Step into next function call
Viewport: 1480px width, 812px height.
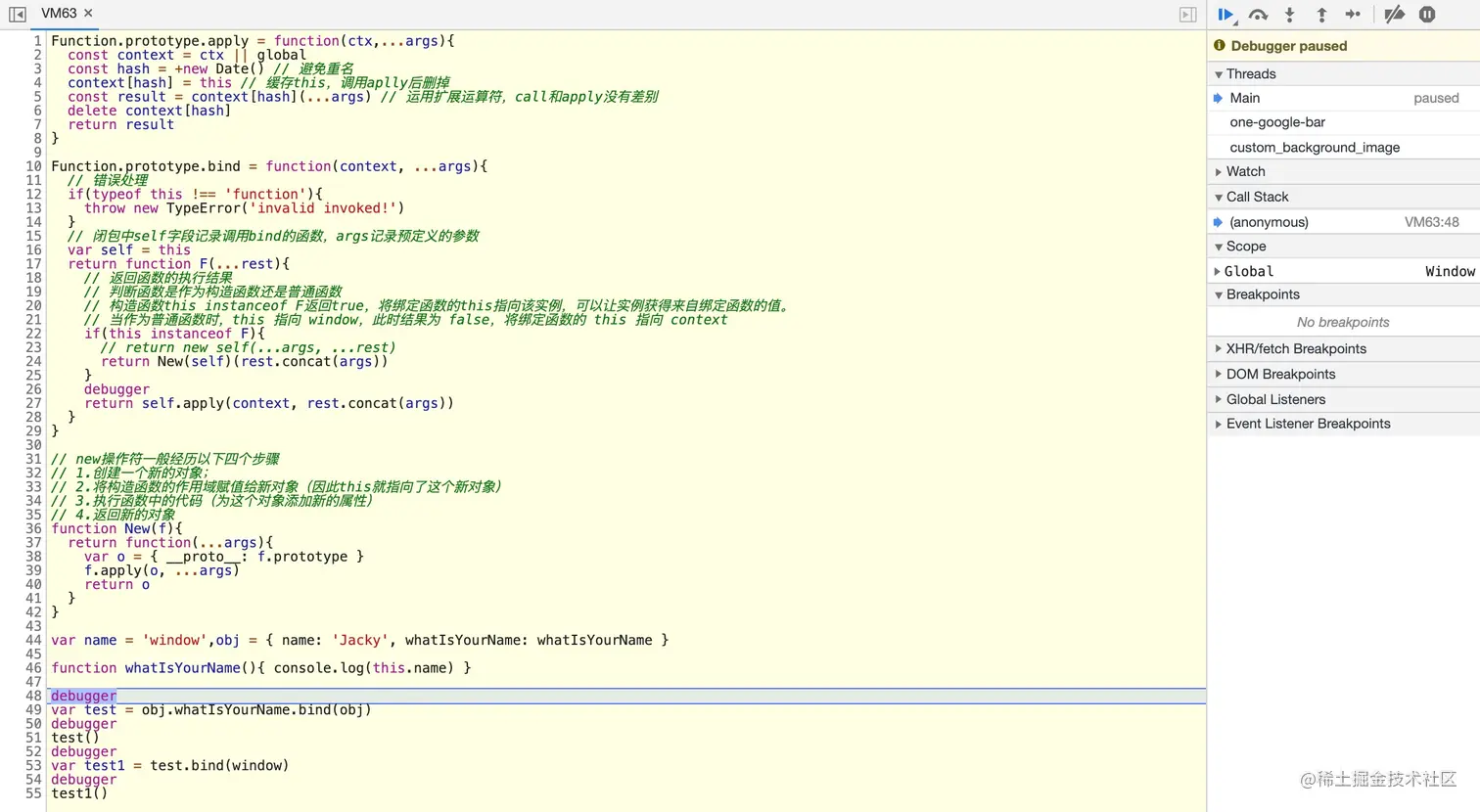pyautogui.click(x=1290, y=14)
